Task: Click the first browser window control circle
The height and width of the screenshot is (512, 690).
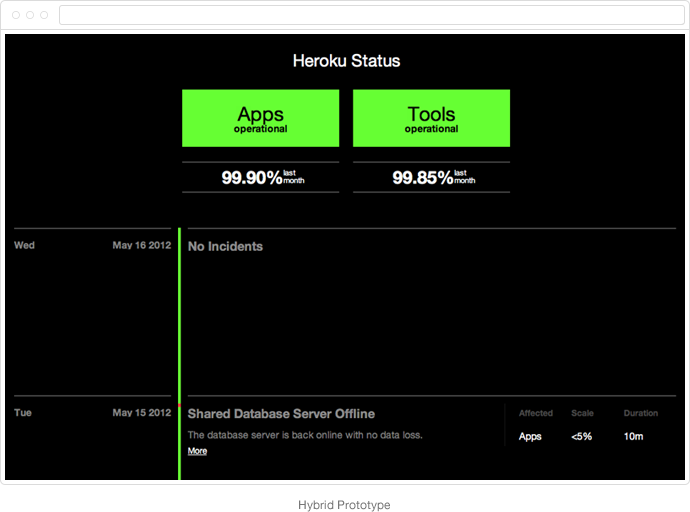Action: pyautogui.click(x=16, y=15)
